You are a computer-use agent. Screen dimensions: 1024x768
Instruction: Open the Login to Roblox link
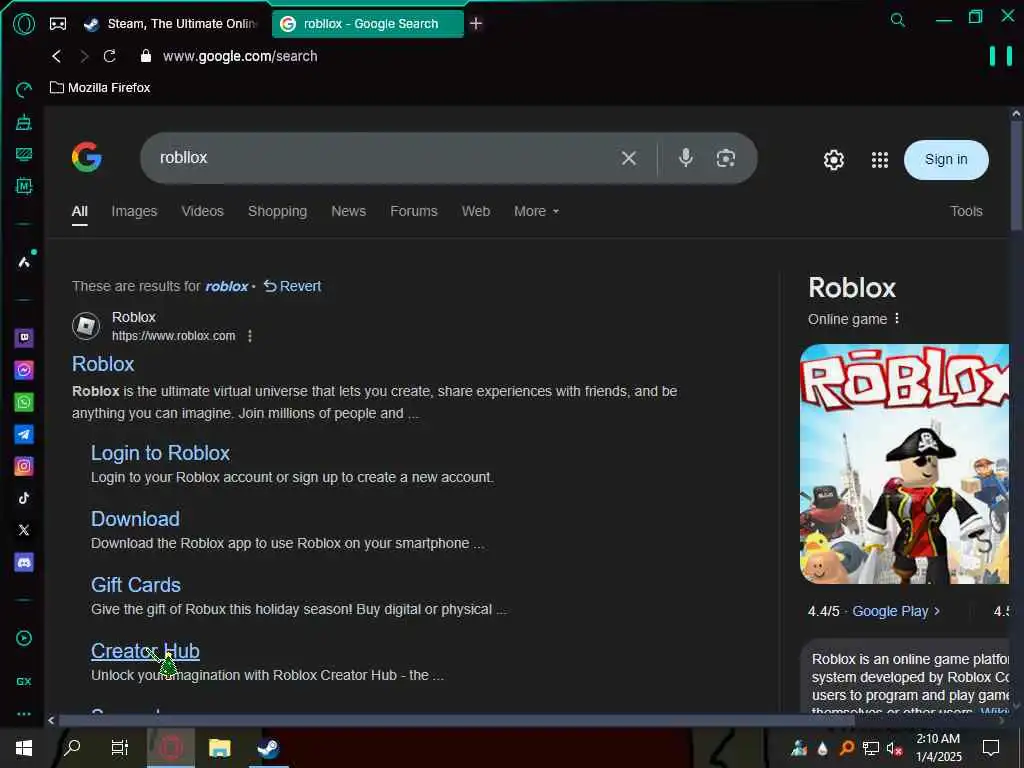pyautogui.click(x=160, y=453)
